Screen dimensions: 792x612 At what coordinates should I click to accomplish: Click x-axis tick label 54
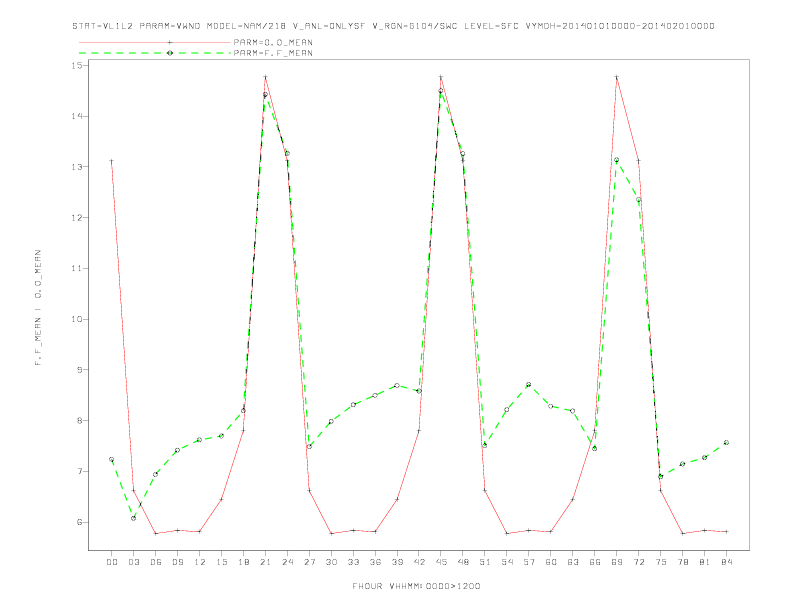[x=507, y=562]
